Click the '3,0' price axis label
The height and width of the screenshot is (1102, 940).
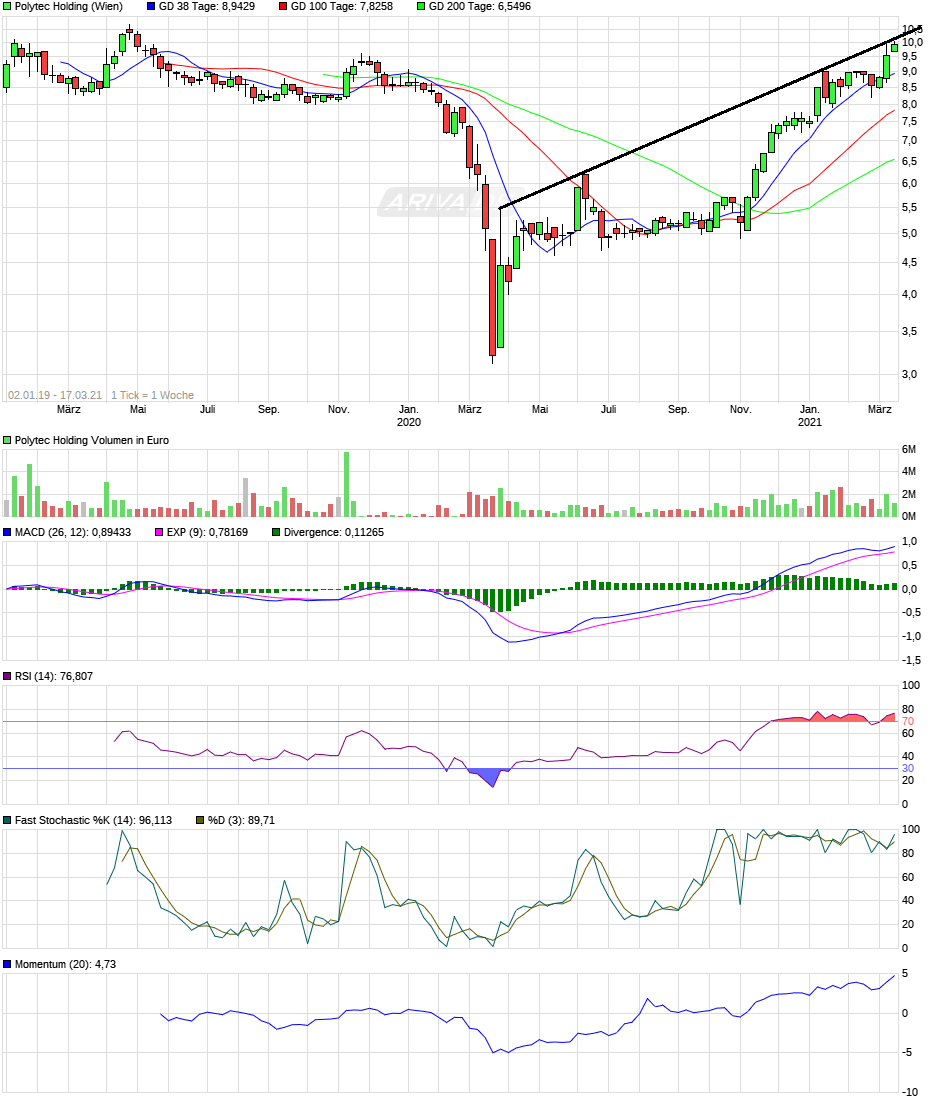click(x=910, y=375)
